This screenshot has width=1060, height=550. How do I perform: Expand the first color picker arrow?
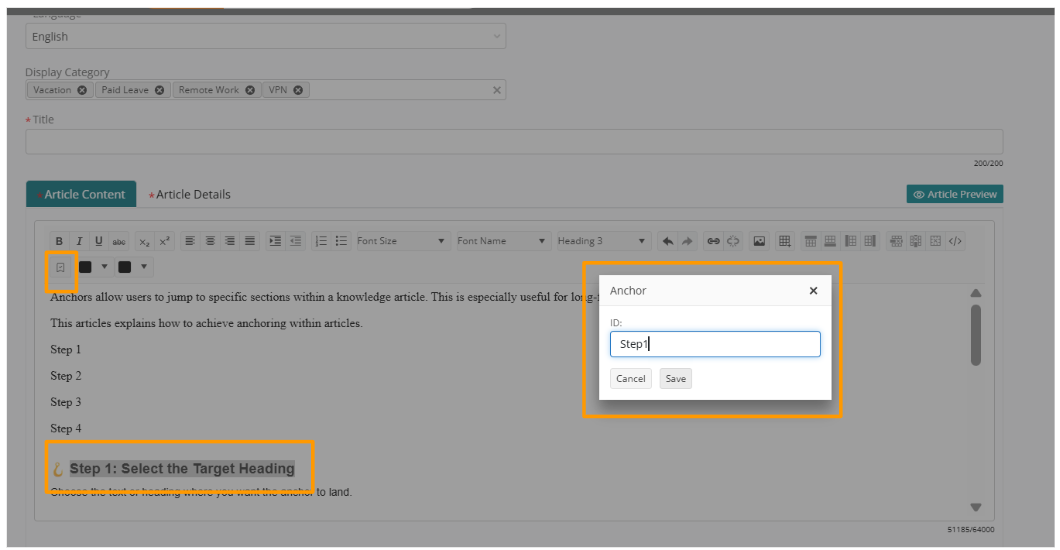click(x=104, y=267)
